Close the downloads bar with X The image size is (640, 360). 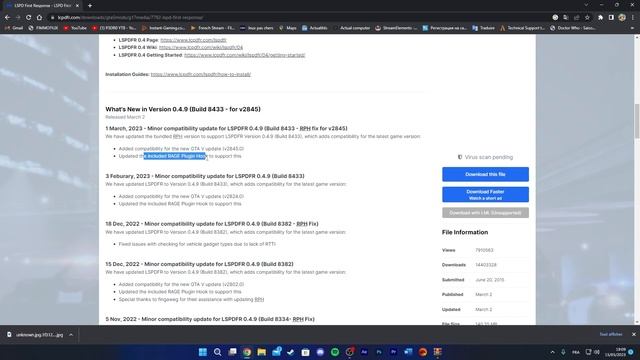click(634, 334)
